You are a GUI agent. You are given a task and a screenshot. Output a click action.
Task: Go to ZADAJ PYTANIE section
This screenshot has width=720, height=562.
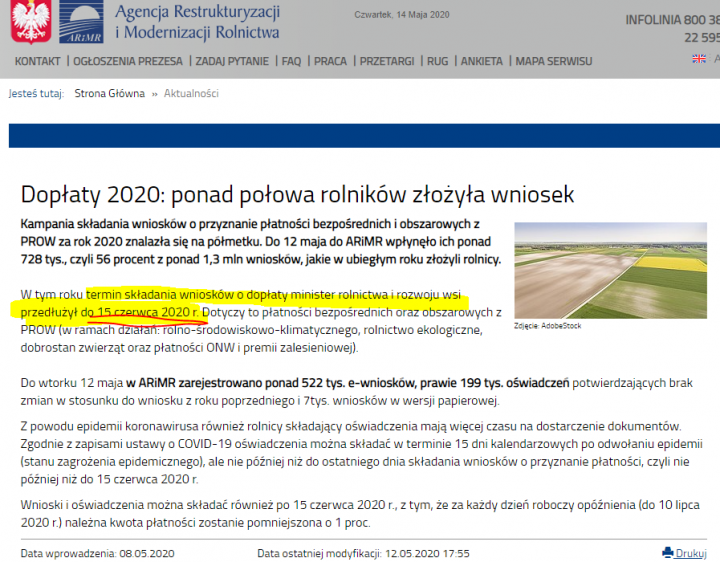click(233, 61)
